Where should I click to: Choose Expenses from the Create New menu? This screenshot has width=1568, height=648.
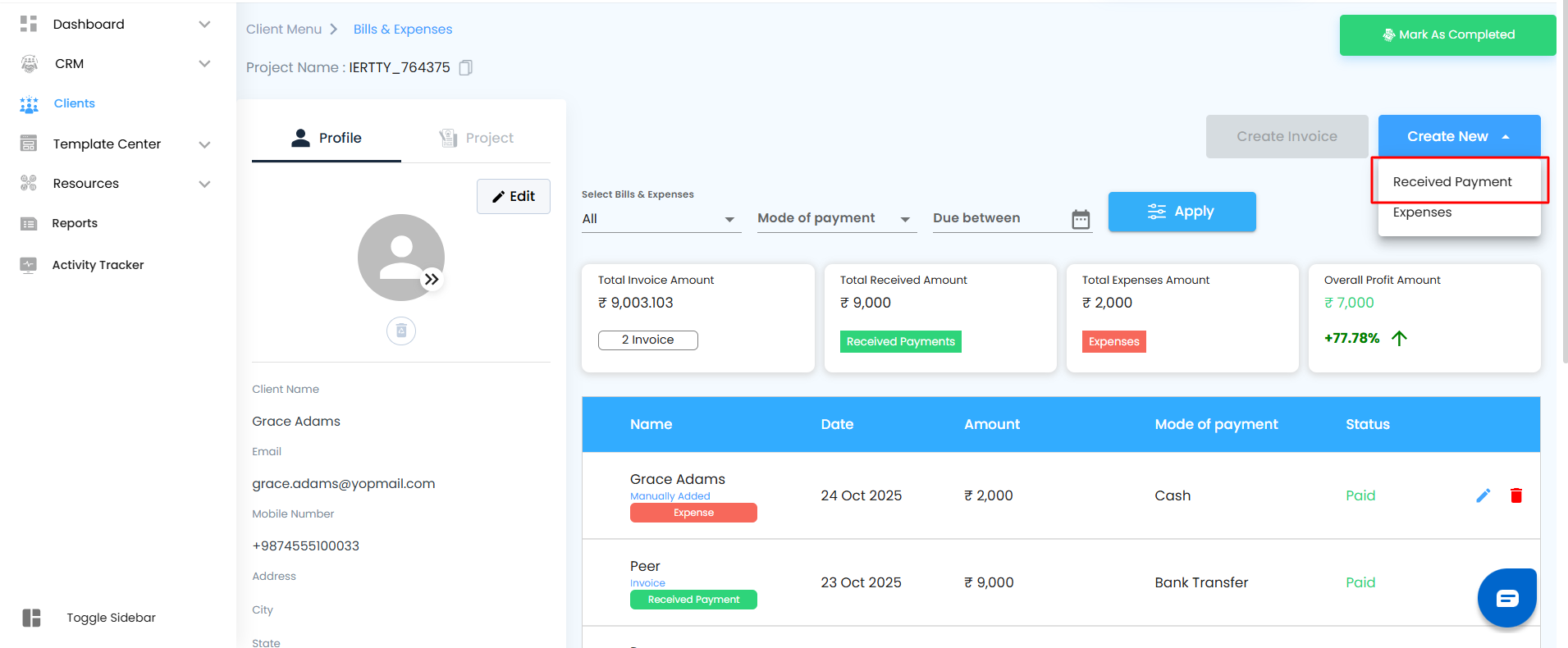pyautogui.click(x=1422, y=212)
